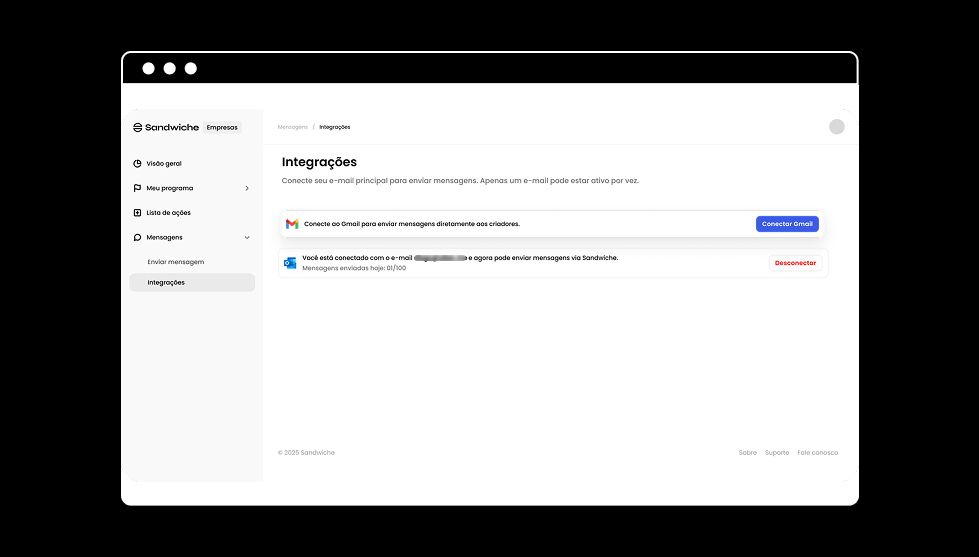Click the © 2025 Sandwiche footer text

(306, 453)
